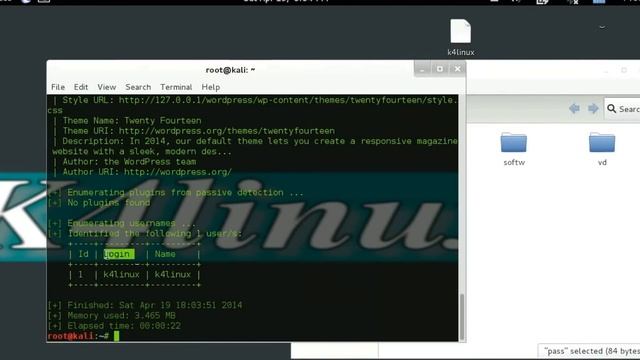Click the root@kali prompt line
The width and height of the screenshot is (640, 360).
(83, 336)
